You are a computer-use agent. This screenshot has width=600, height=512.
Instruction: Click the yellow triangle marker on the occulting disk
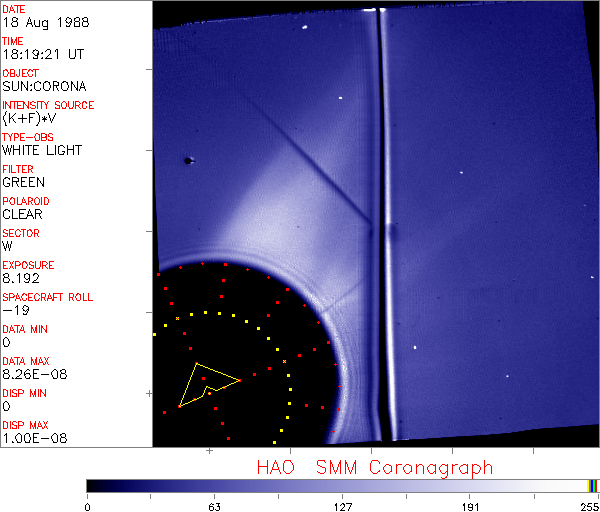205,384
